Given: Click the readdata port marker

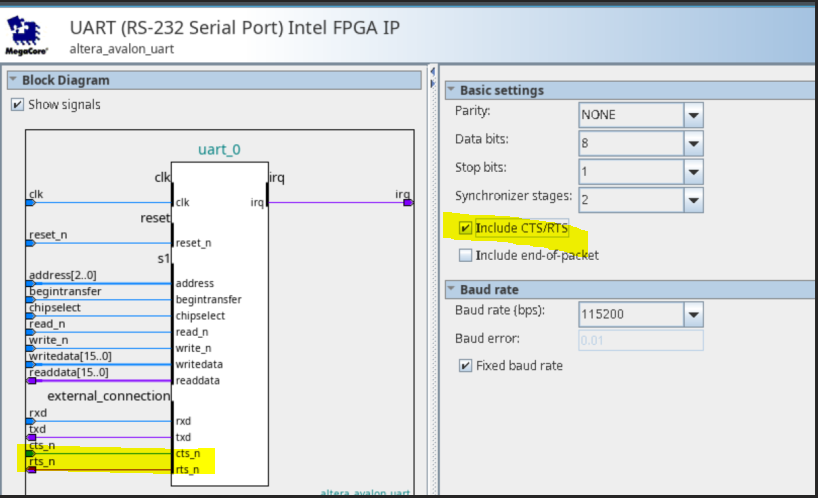Looking at the screenshot, I should (x=32, y=380).
